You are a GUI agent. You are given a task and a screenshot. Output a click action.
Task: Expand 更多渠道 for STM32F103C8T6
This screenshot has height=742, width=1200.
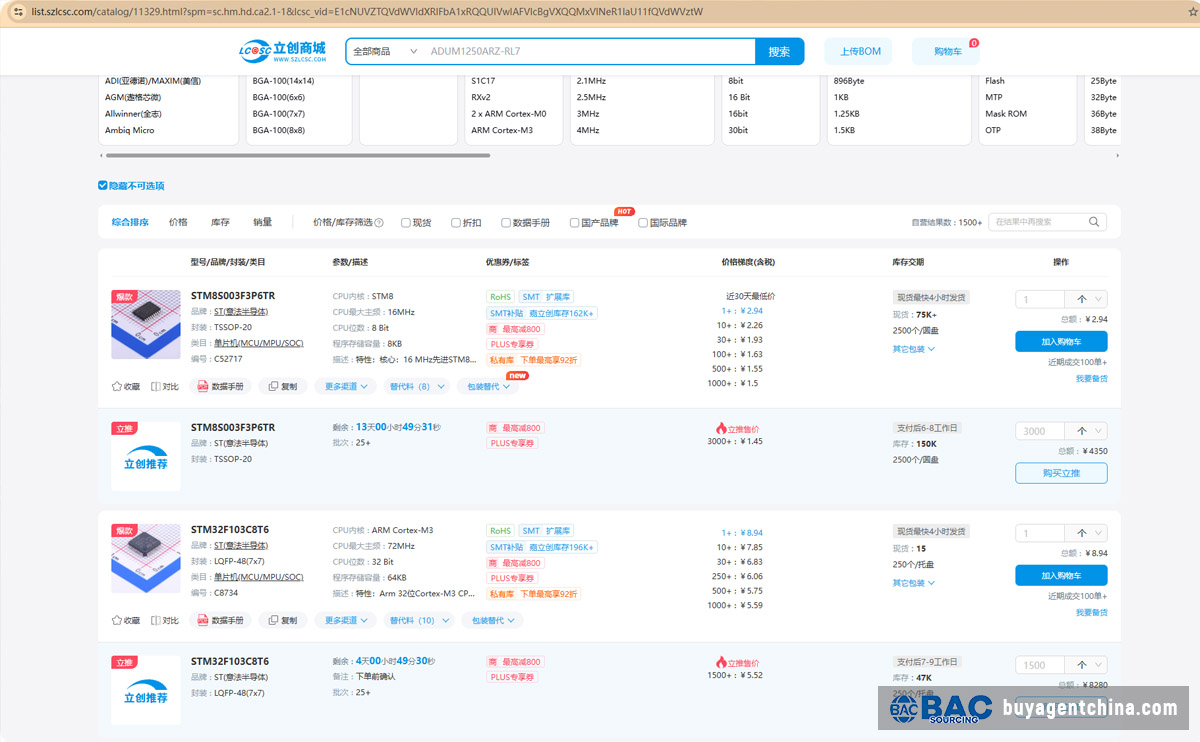pos(346,620)
